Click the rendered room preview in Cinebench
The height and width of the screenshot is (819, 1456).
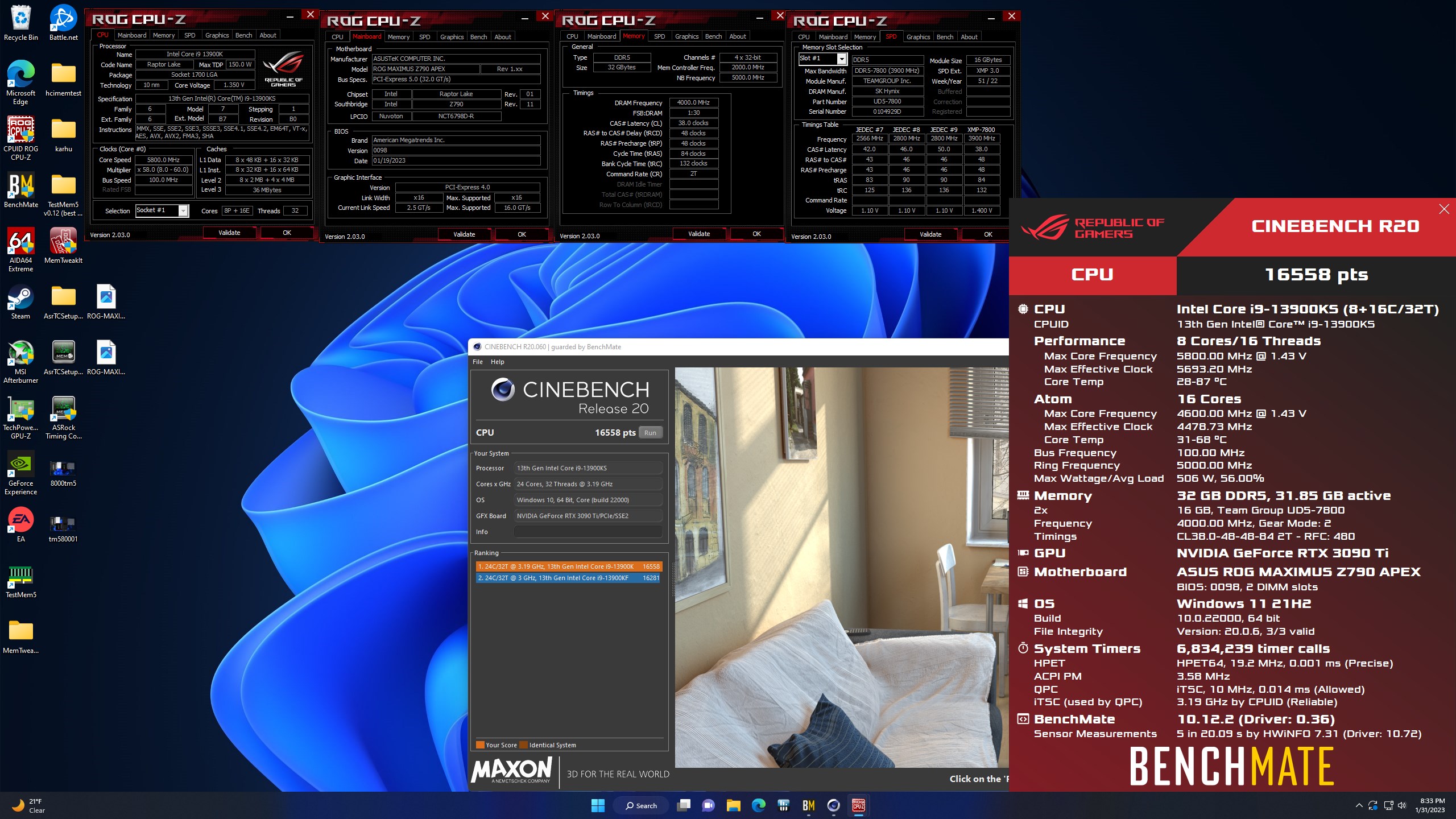pos(842,567)
